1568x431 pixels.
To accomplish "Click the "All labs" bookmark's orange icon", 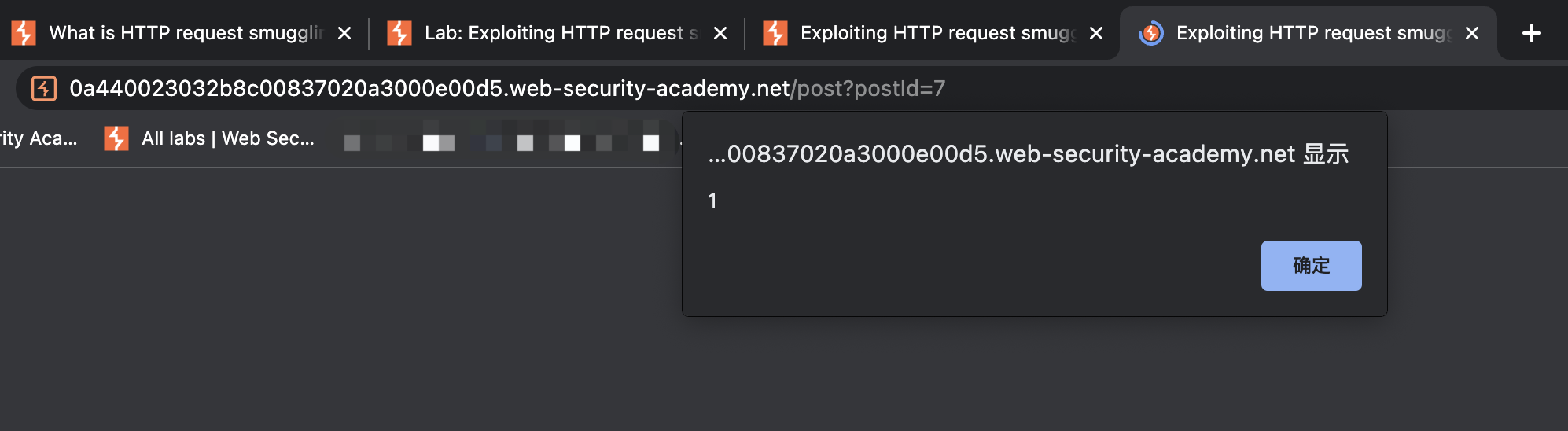I will tap(116, 138).
